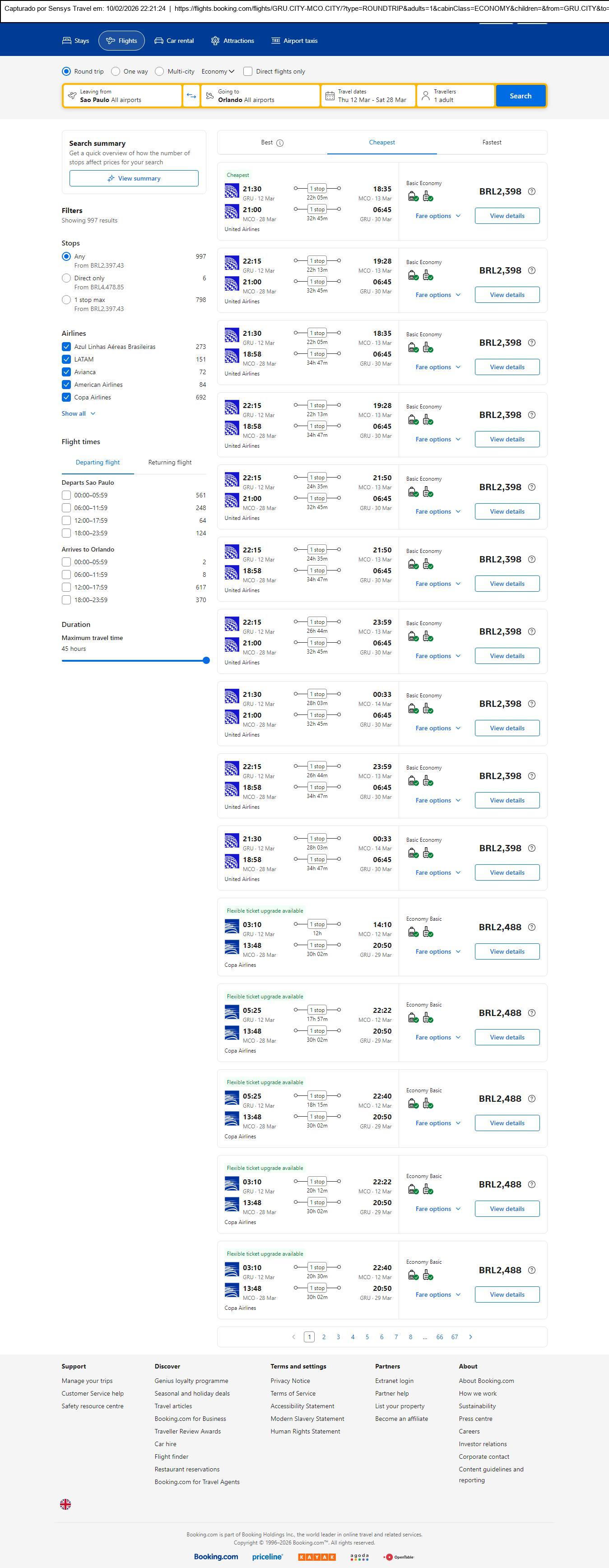Switch to the Fastest tab
The image size is (609, 1568).
492,143
